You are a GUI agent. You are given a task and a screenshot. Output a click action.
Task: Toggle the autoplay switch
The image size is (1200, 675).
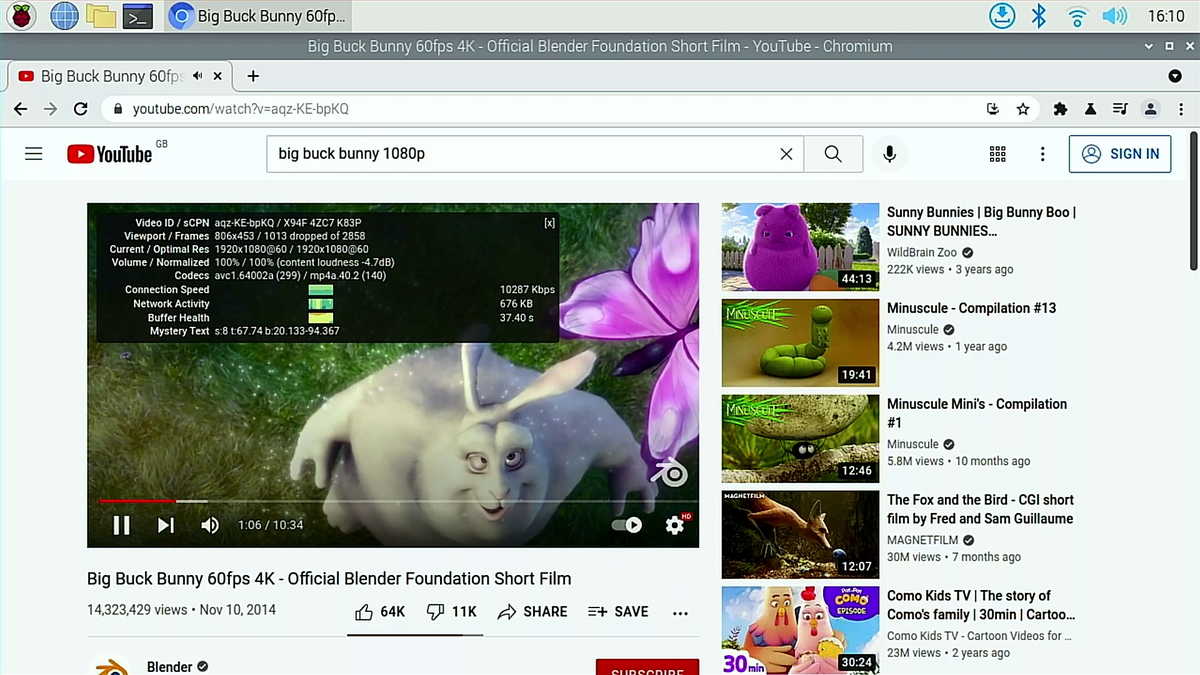click(x=627, y=525)
